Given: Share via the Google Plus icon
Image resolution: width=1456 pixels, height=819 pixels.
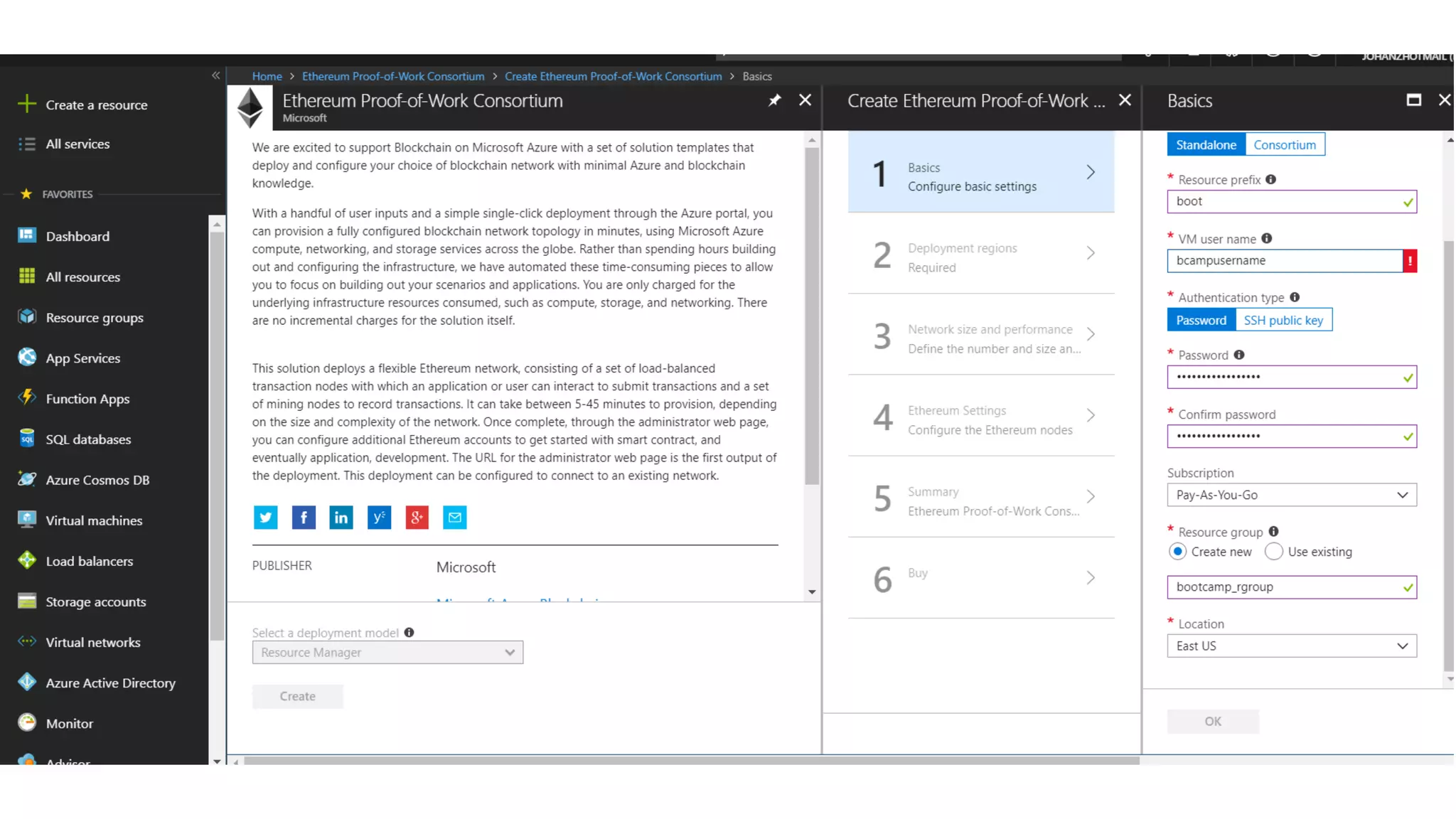Looking at the screenshot, I should (417, 518).
